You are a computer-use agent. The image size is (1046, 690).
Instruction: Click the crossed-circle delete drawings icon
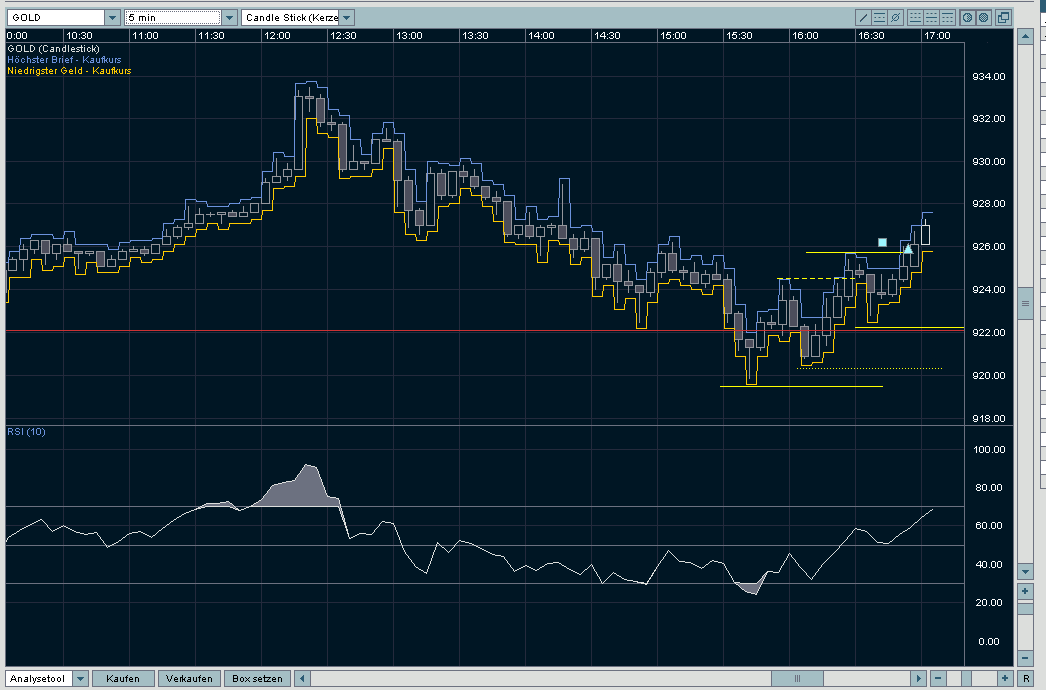click(896, 18)
